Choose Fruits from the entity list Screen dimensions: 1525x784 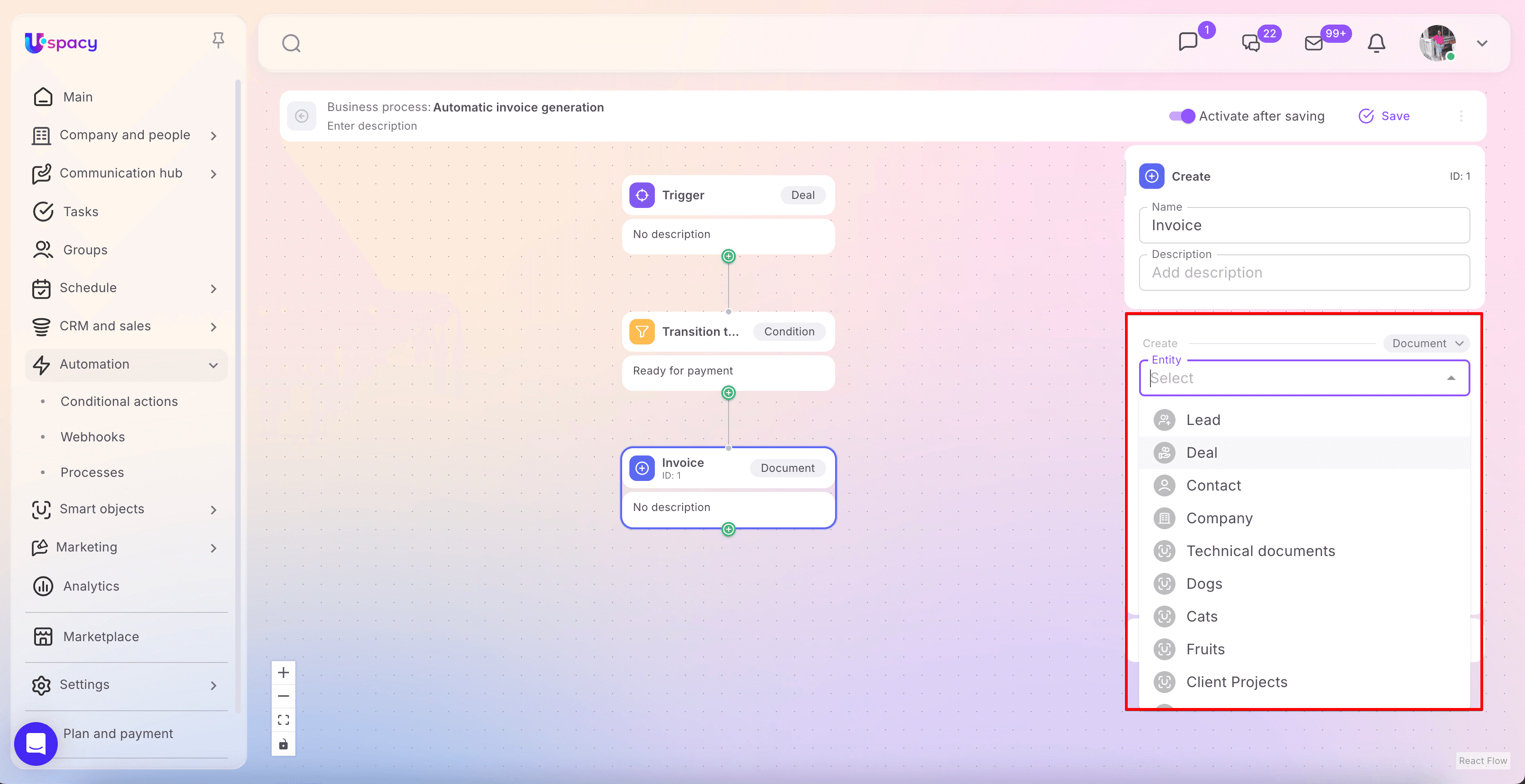(x=1304, y=649)
